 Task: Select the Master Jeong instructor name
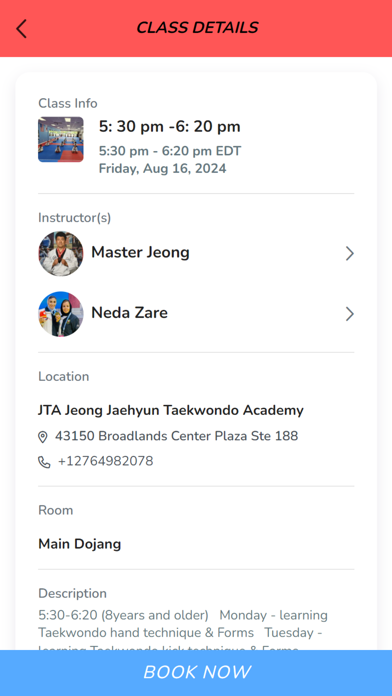tap(140, 253)
